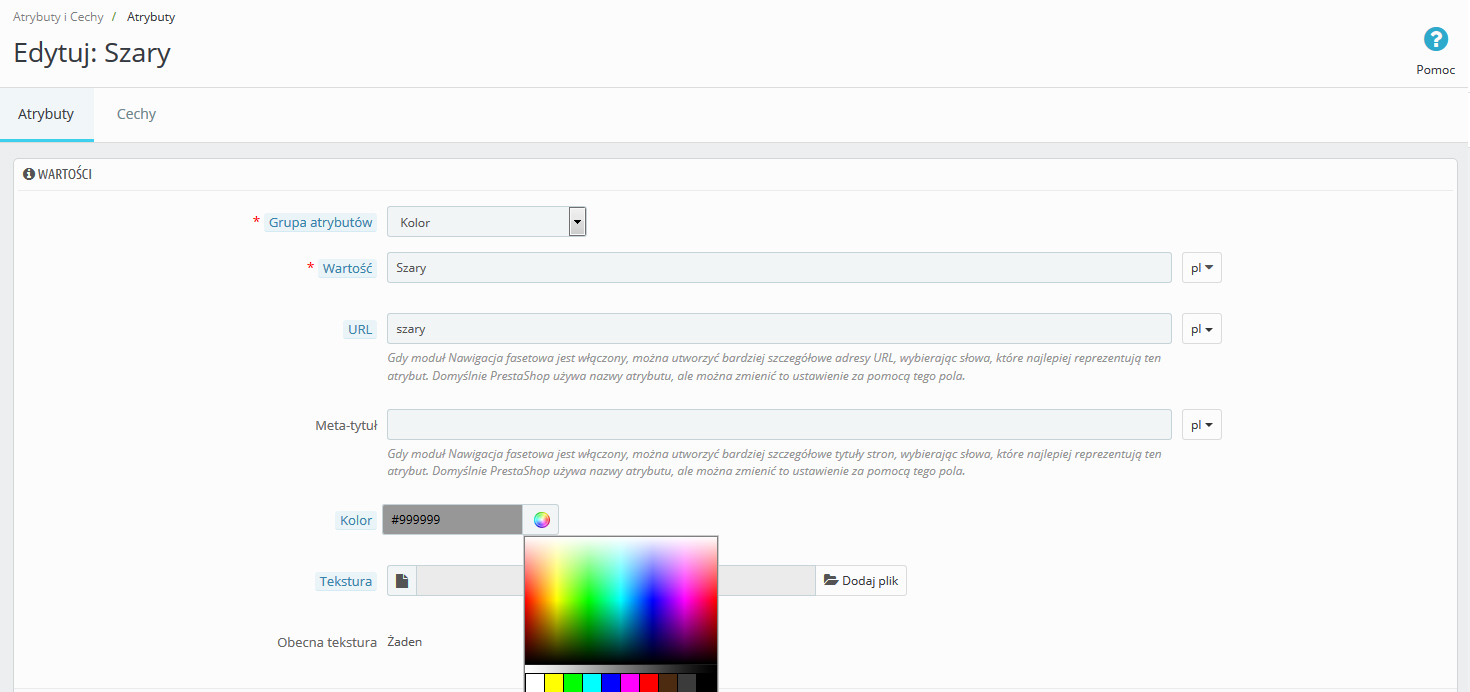Click the Wartość input field
The width and height of the screenshot is (1470, 692).
[778, 268]
